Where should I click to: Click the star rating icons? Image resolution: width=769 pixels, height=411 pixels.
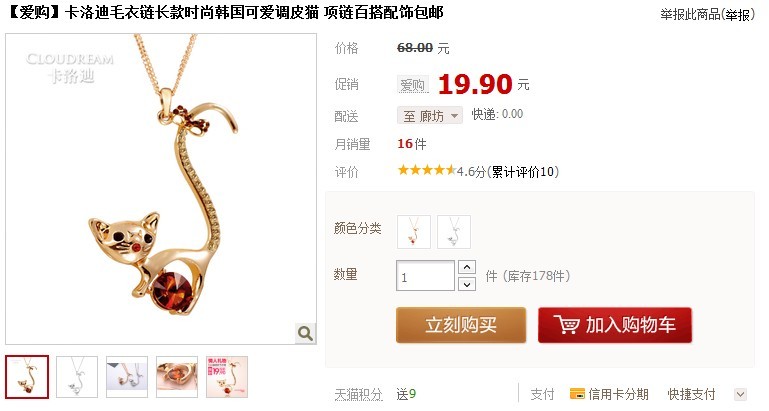pos(426,171)
